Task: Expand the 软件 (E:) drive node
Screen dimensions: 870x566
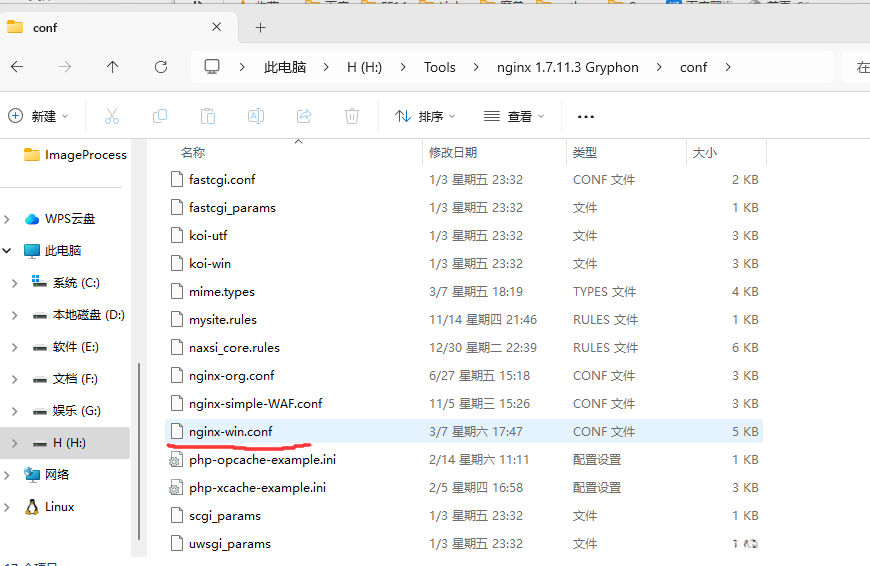Action: pos(14,347)
